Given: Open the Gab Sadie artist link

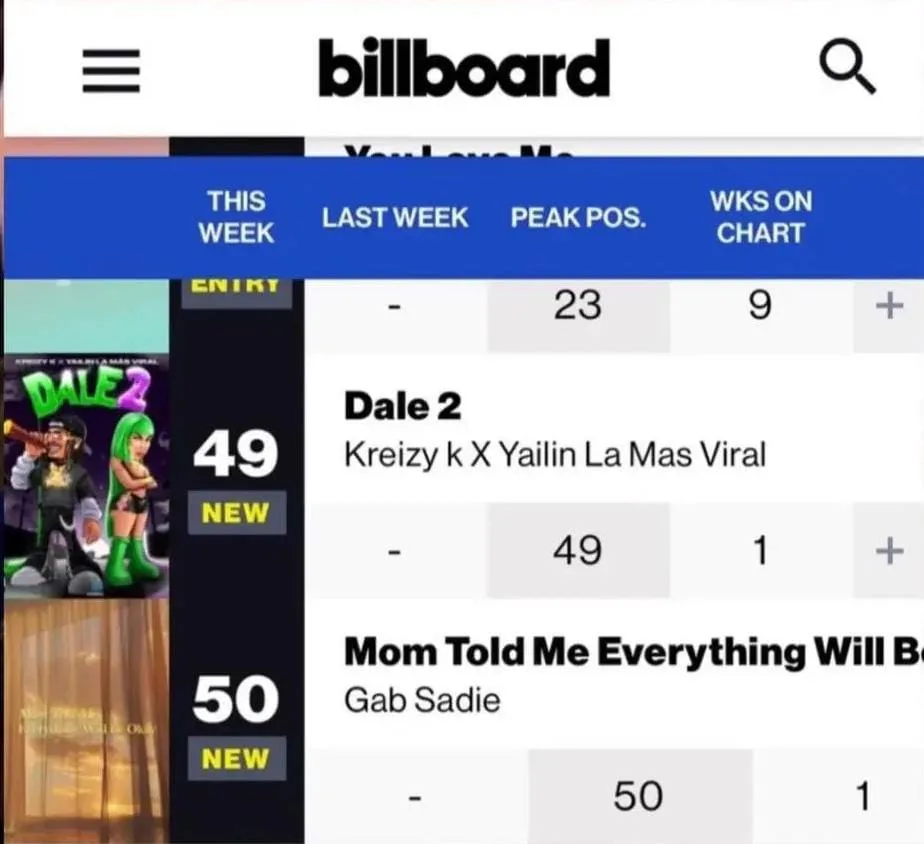Looking at the screenshot, I should click(422, 700).
